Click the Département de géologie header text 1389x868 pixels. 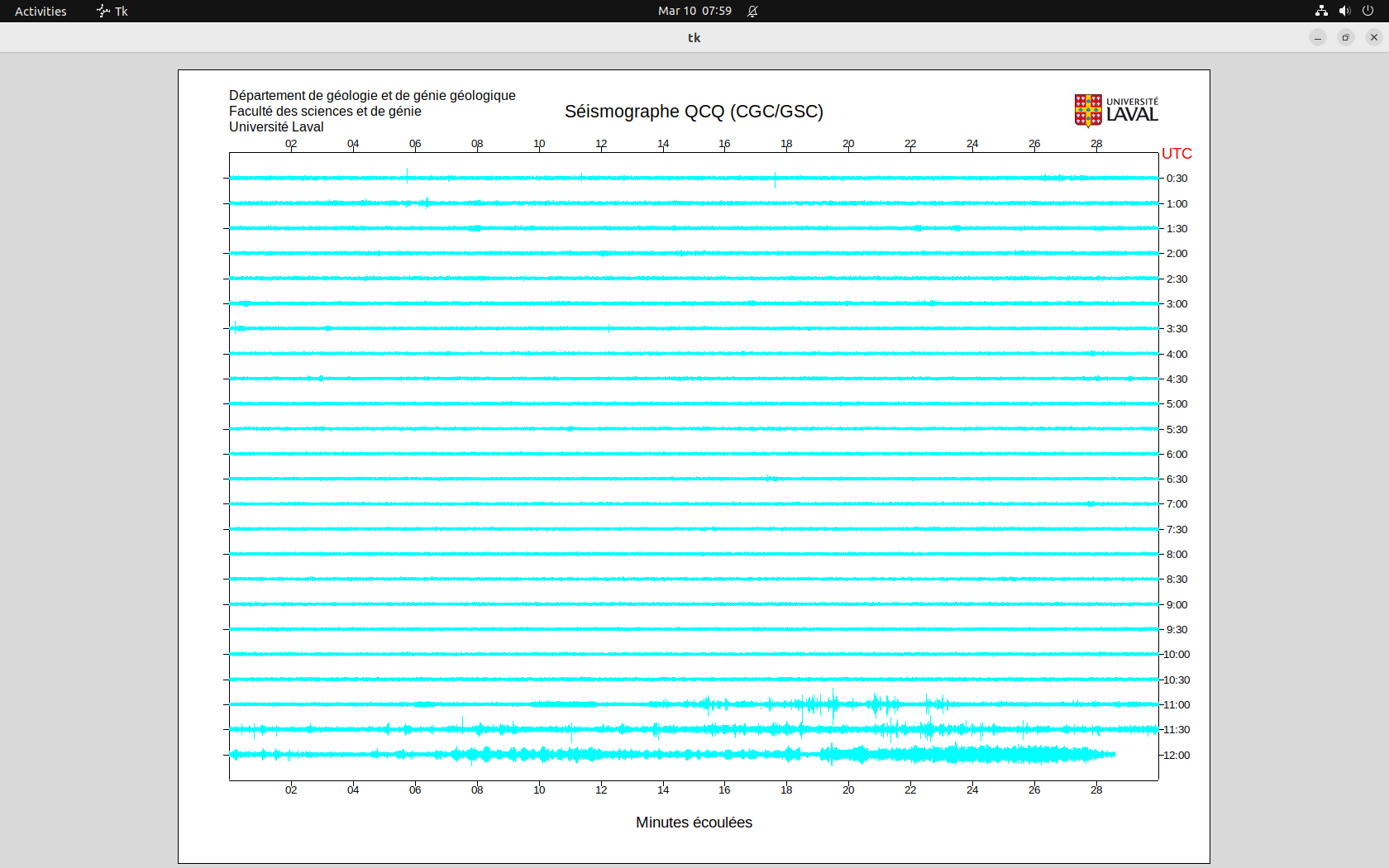372,96
